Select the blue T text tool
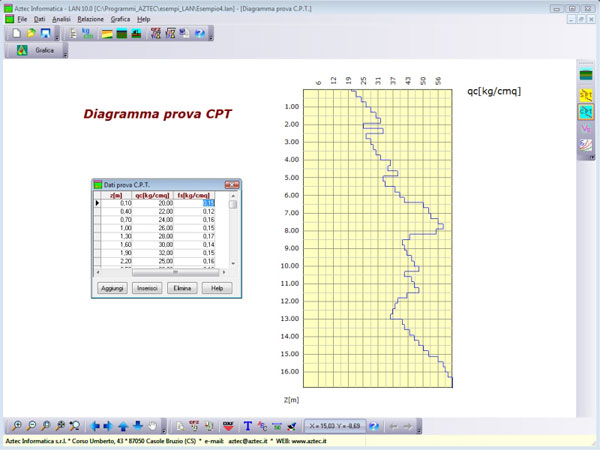The width and height of the screenshot is (600, 450). (x=248, y=426)
